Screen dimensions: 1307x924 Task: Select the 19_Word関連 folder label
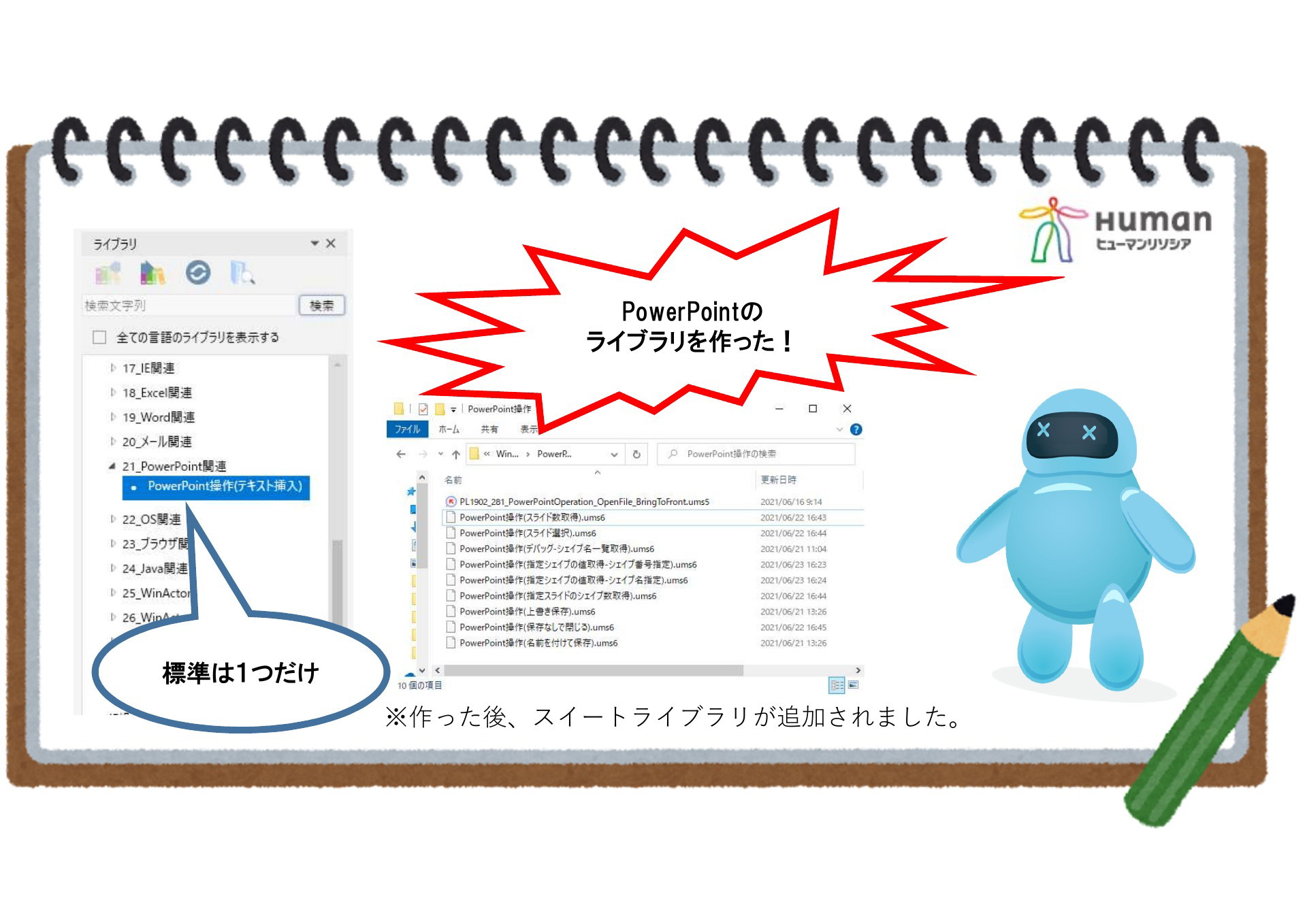[x=159, y=417]
